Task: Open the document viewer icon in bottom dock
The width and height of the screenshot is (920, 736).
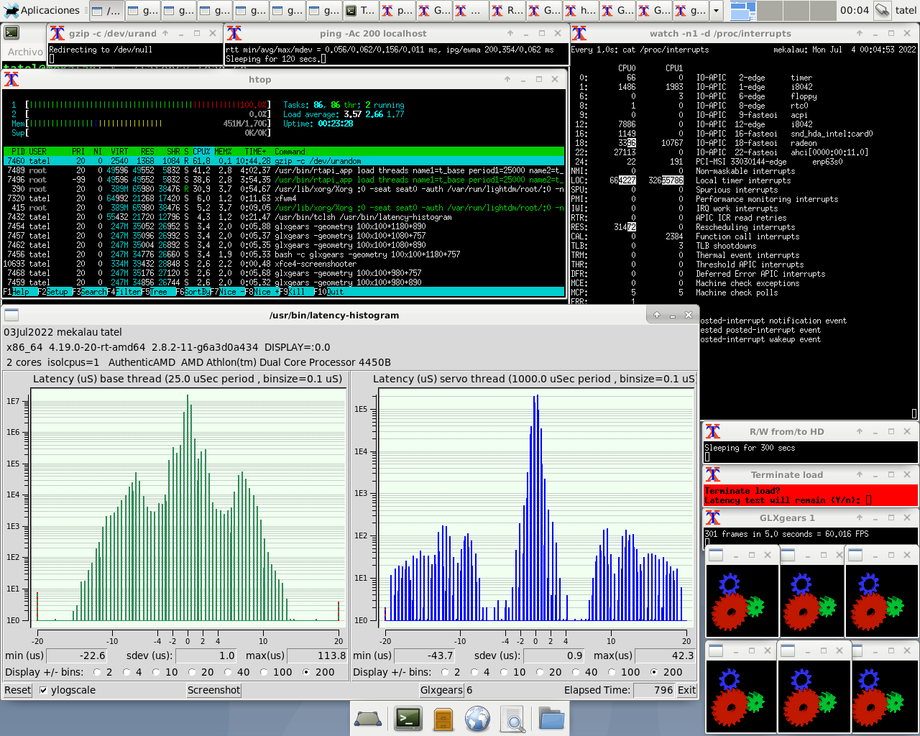Action: click(x=512, y=718)
